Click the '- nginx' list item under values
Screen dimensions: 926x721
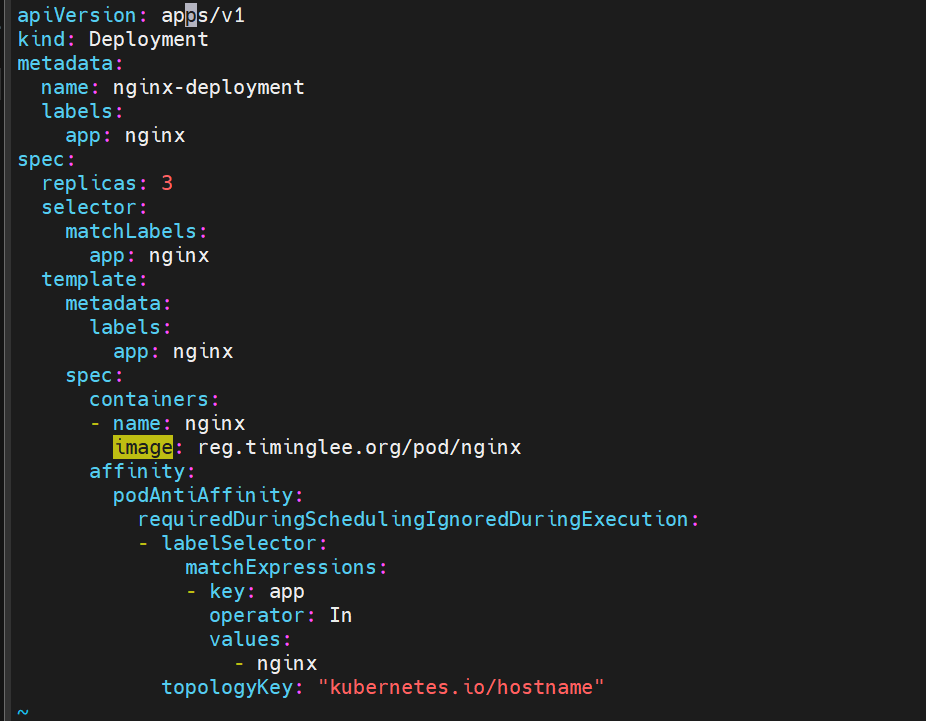coord(275,664)
